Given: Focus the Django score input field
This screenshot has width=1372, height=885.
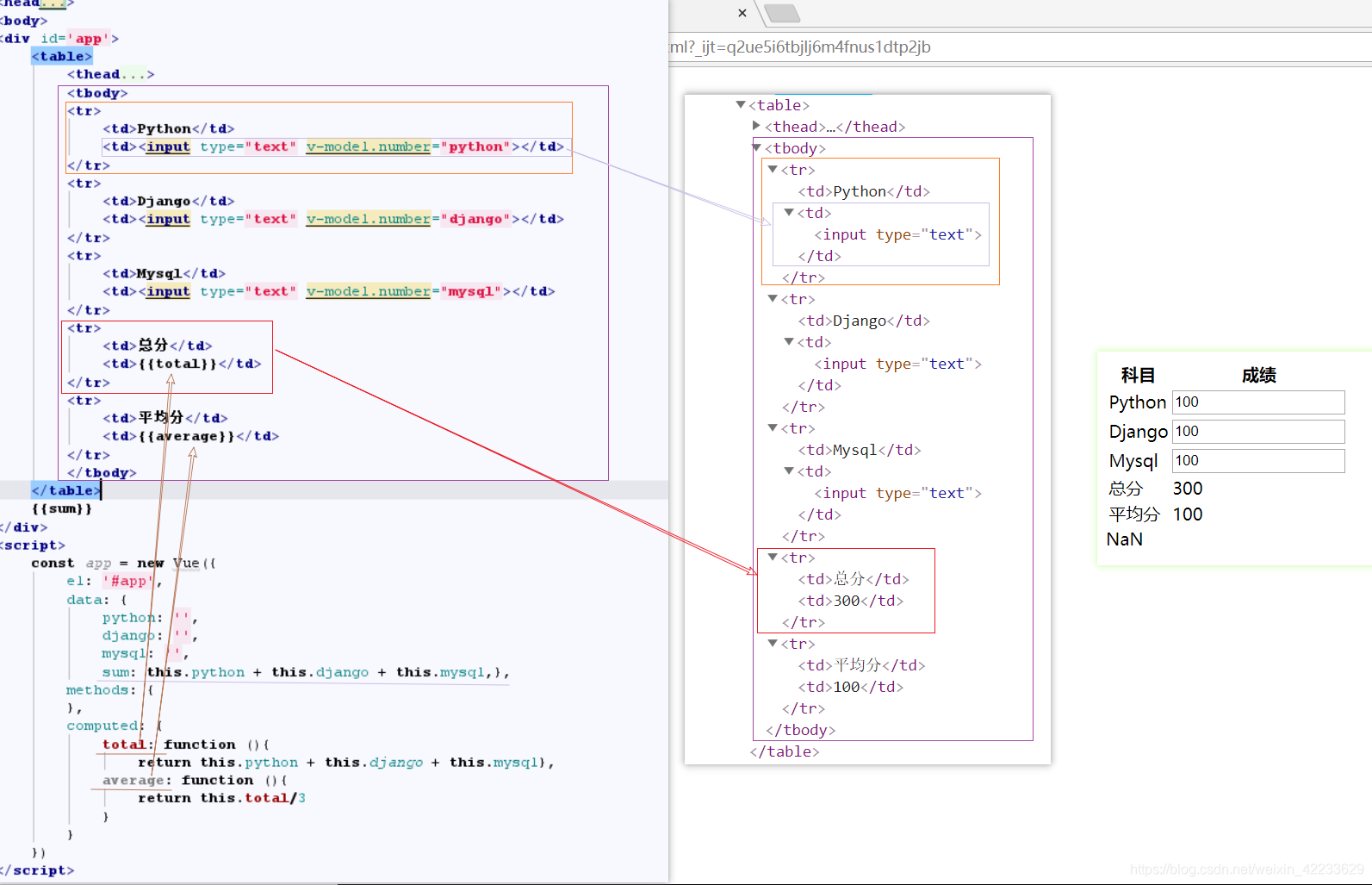Looking at the screenshot, I should point(1257,432).
